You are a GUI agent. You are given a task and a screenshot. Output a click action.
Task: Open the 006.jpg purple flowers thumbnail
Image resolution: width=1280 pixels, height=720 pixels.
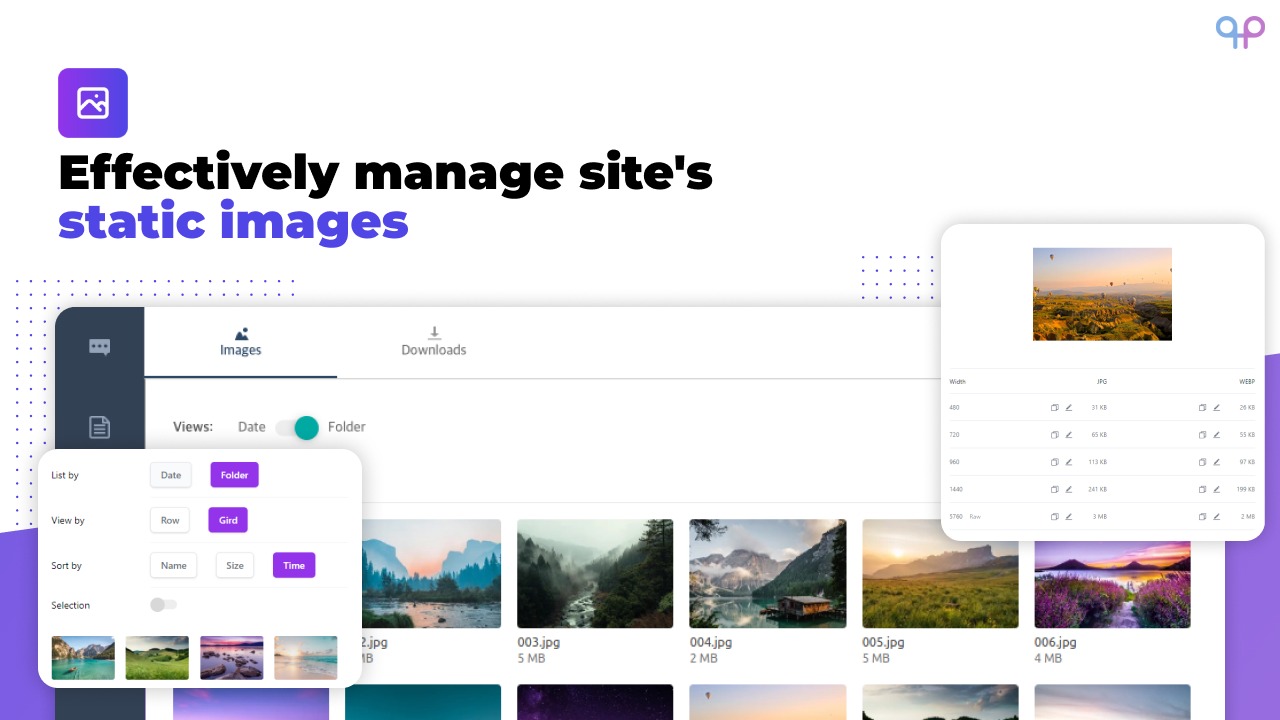coord(1112,585)
